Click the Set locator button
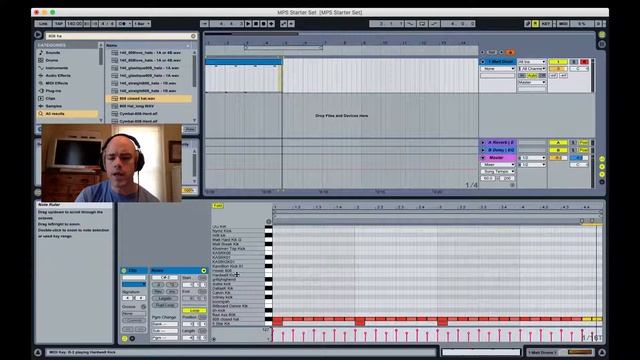Image resolution: width=640 pixels, height=360 pixels. [x=492, y=52]
